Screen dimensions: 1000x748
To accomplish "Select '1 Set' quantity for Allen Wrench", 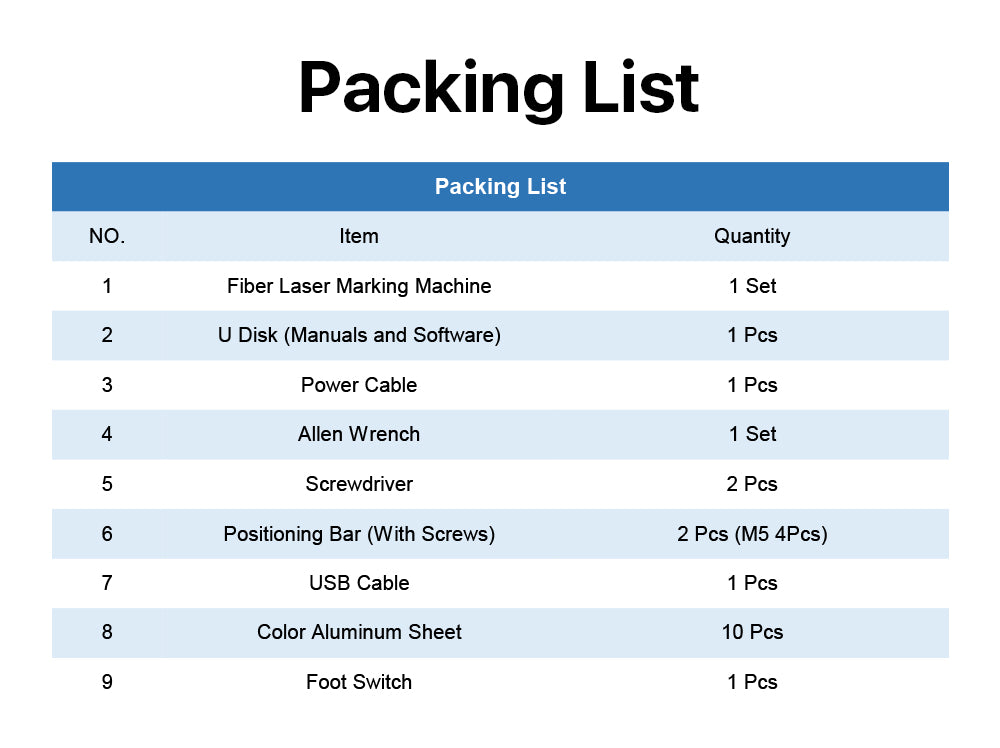I will (753, 434).
